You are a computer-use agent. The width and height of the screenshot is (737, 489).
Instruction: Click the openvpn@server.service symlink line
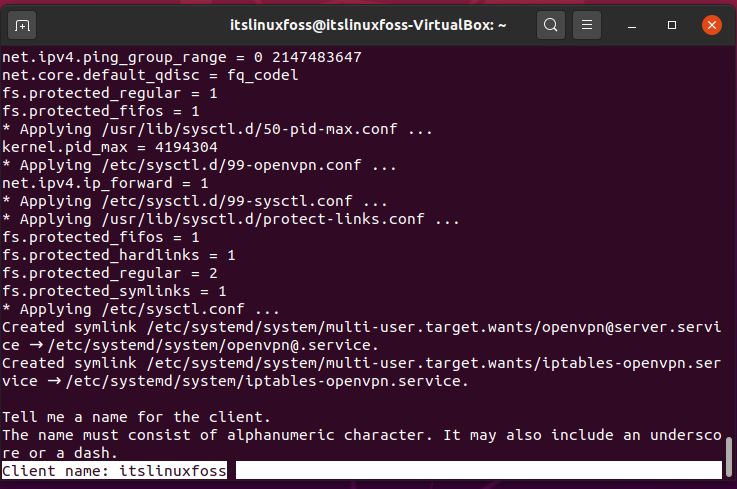[361, 327]
